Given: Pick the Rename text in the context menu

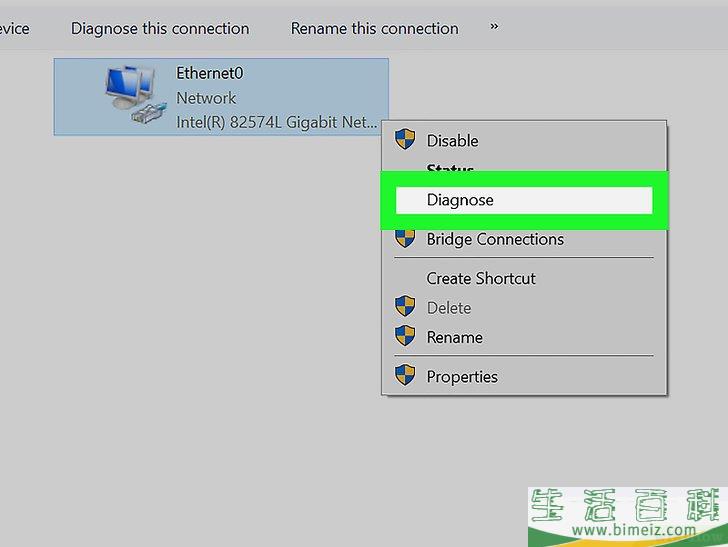Looking at the screenshot, I should [x=454, y=337].
